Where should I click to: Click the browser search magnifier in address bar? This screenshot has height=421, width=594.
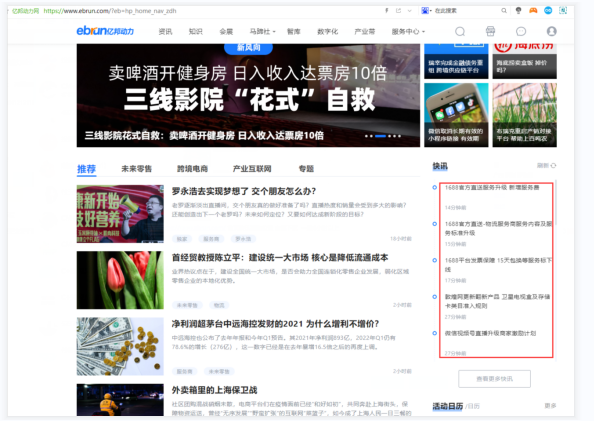pos(504,11)
